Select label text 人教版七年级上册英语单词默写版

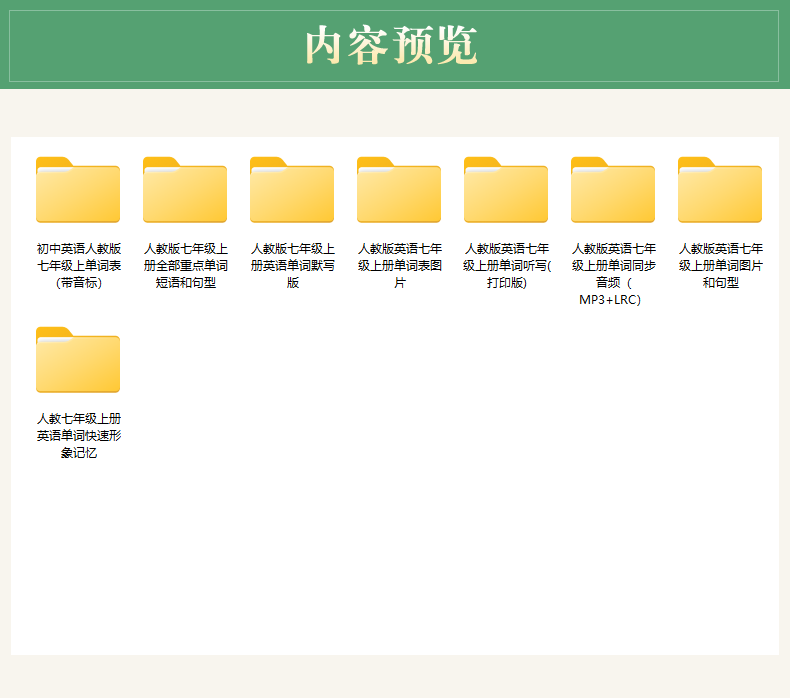point(293,266)
